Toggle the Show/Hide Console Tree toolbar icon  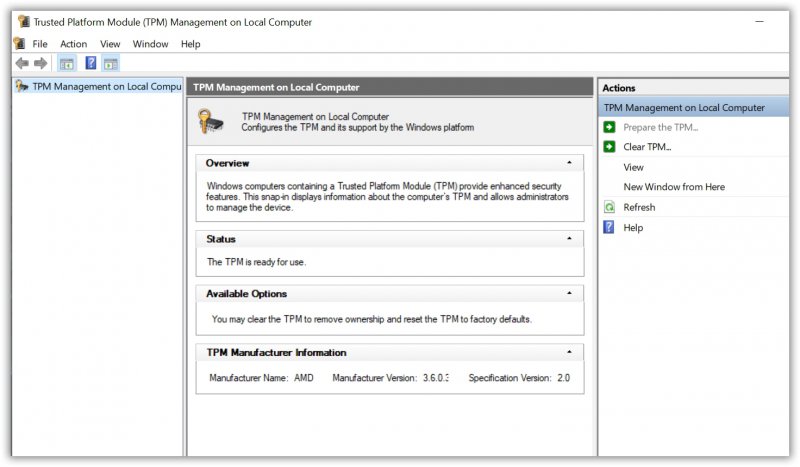(x=67, y=63)
